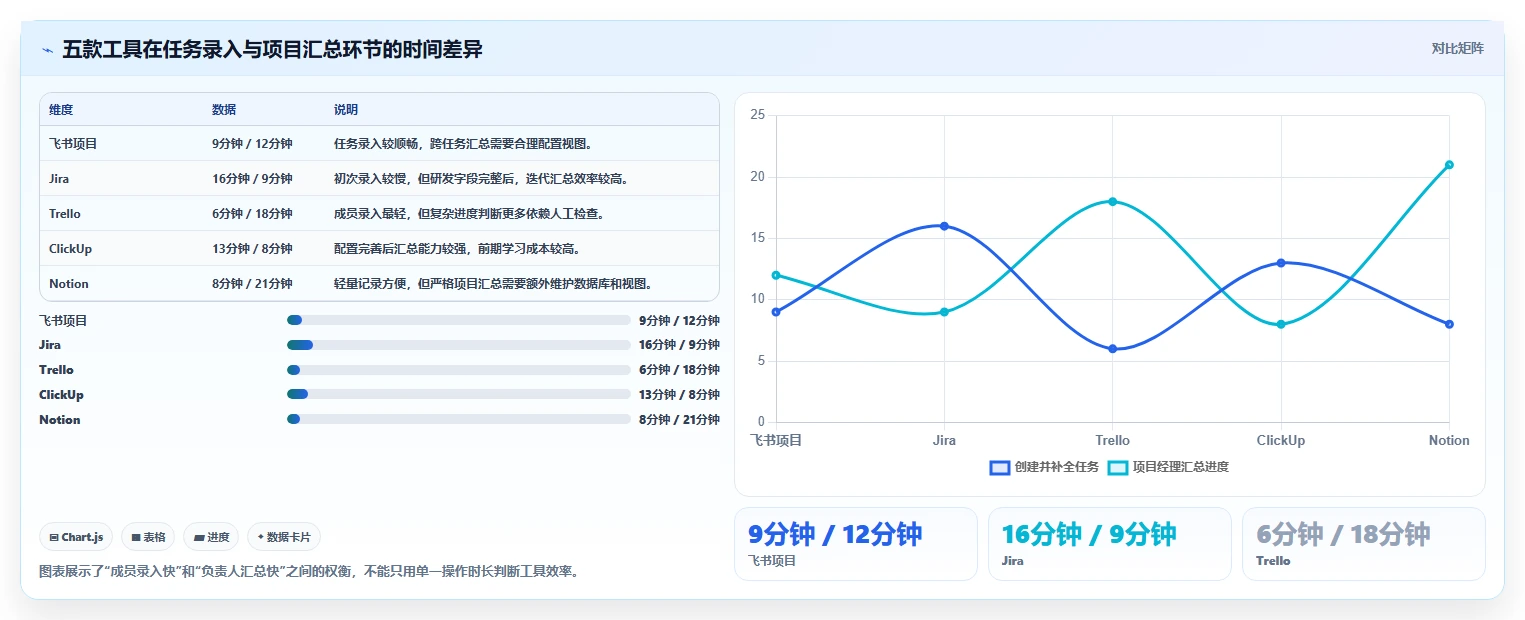This screenshot has height=620, width=1525.
Task: Click the blue line point at Notion (8)
Action: 1449,324
